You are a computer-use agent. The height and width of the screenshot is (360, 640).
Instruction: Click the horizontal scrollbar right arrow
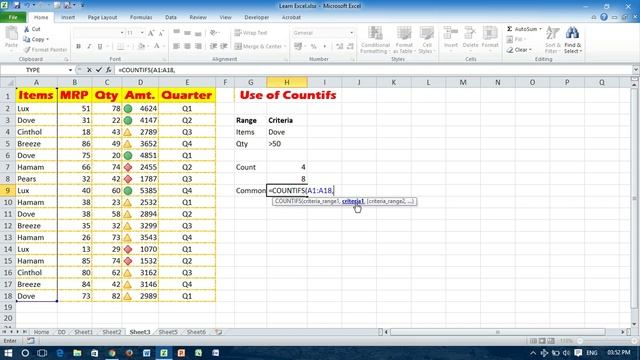[x=623, y=332]
